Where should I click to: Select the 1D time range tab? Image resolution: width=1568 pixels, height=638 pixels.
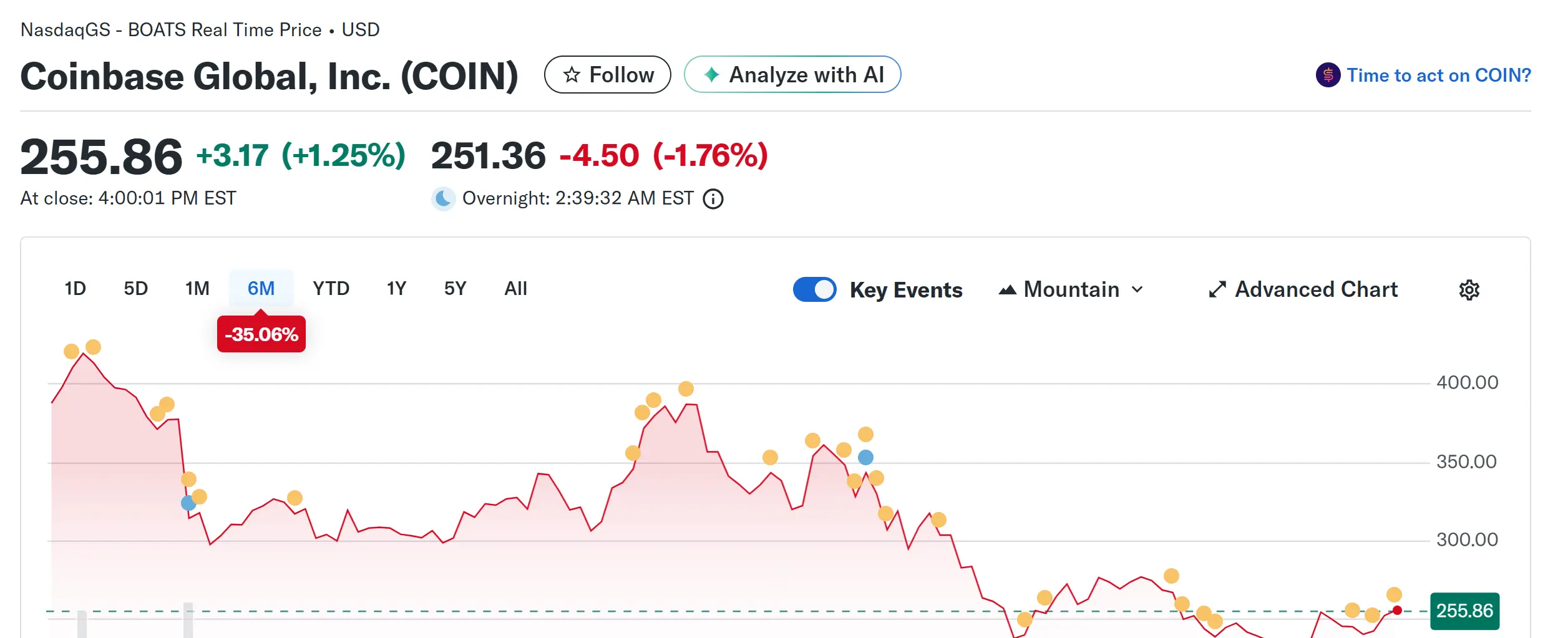pos(75,289)
